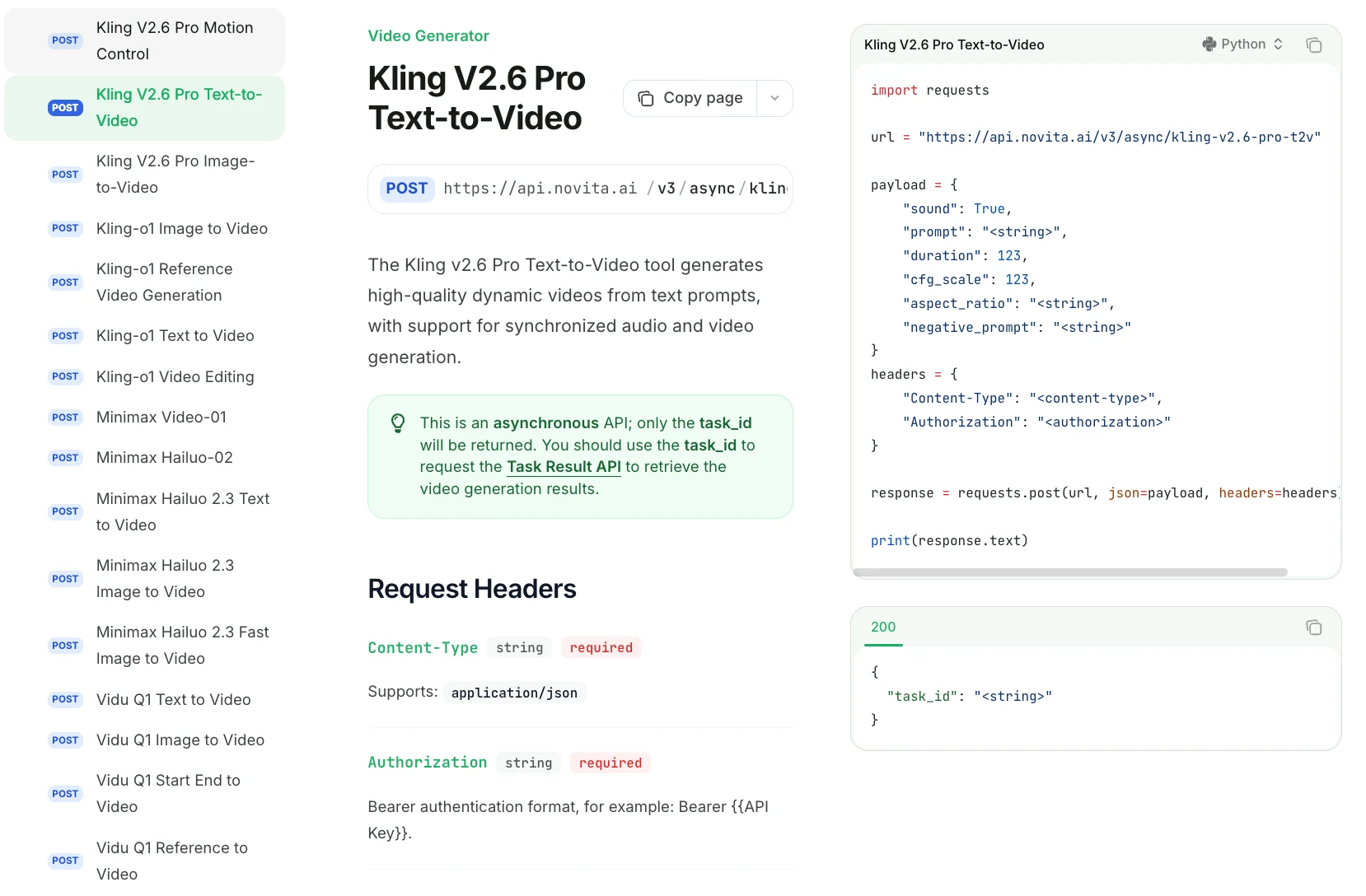Viewport: 1366px width, 896px height.
Task: Select the 200 response tab
Action: click(883, 628)
